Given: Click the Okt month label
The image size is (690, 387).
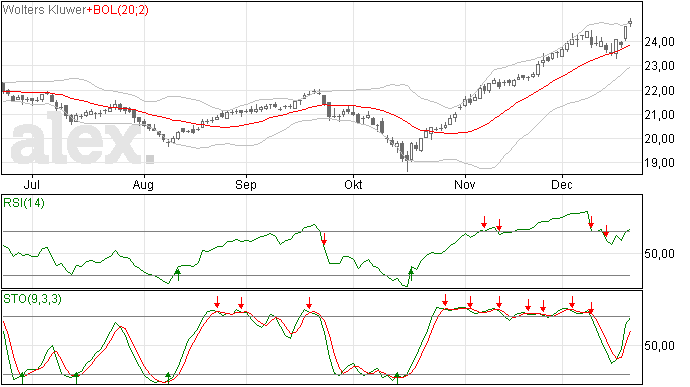Looking at the screenshot, I should pyautogui.click(x=353, y=184).
